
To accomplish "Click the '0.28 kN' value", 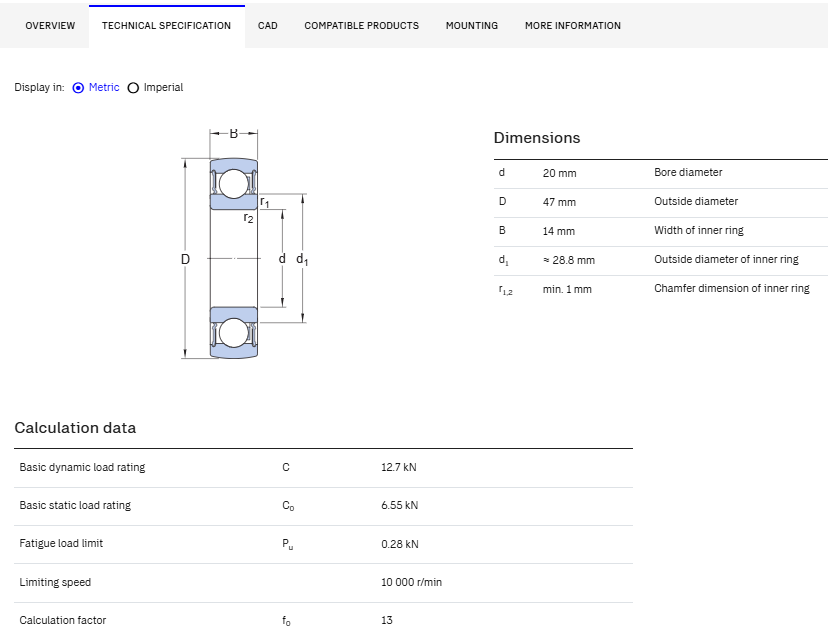I will click(x=400, y=544).
